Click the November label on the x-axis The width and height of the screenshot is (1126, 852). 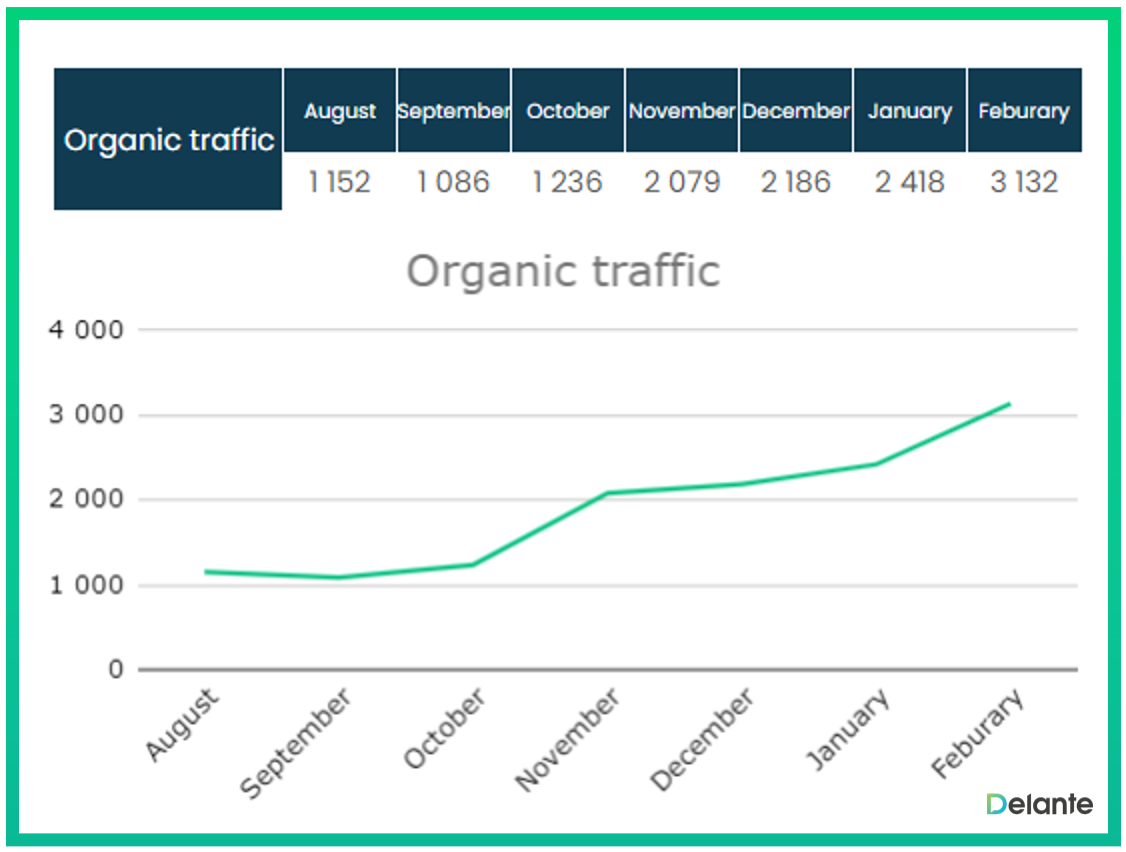568,741
